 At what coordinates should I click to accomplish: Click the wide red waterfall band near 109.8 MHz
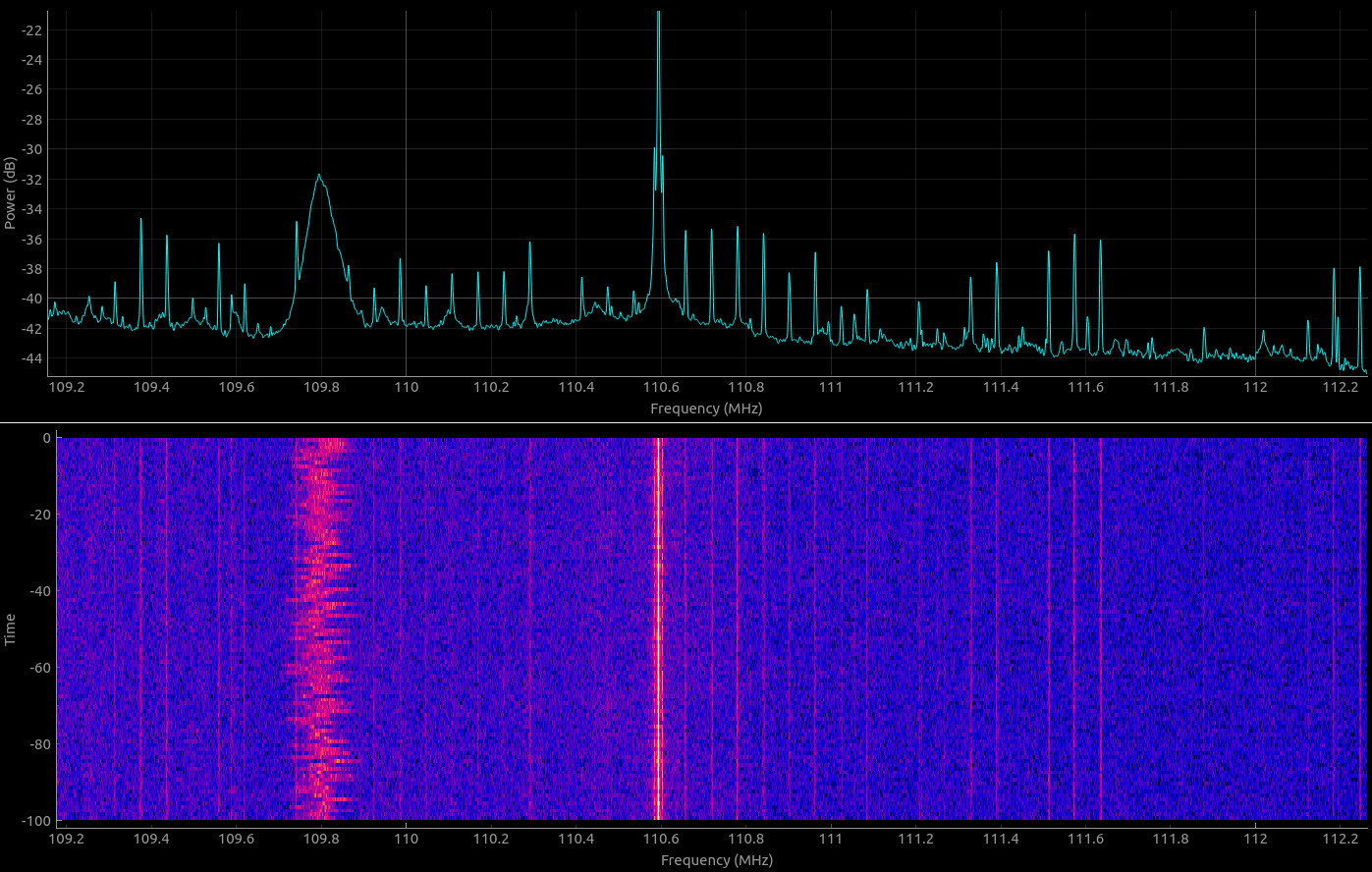click(x=321, y=628)
